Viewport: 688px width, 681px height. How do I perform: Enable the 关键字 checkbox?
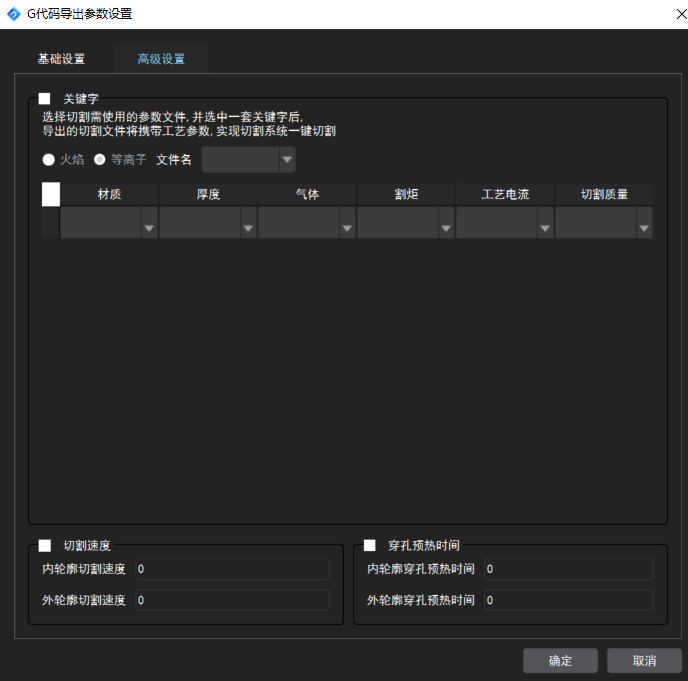(44, 98)
